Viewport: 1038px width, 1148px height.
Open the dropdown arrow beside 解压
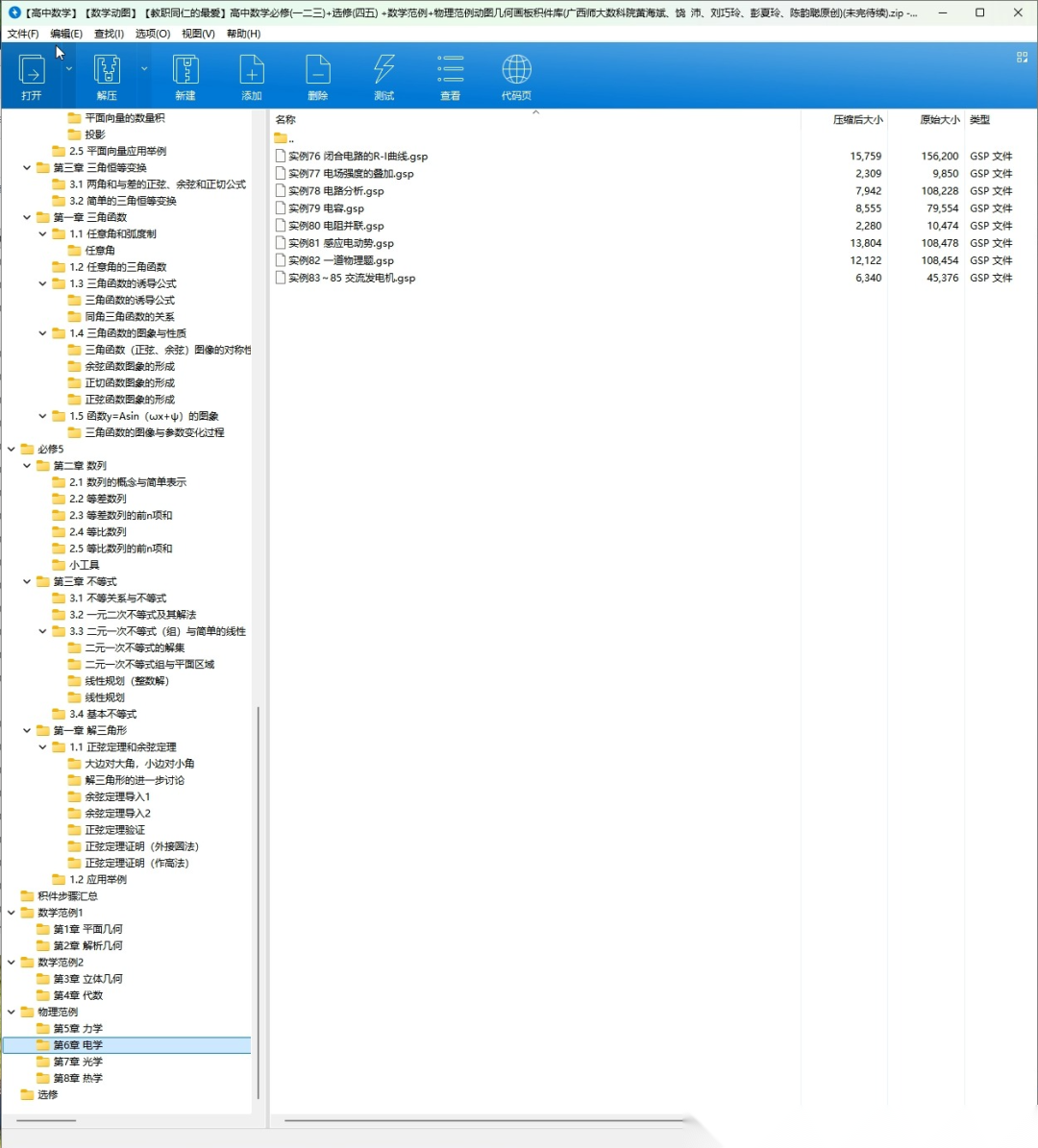144,69
